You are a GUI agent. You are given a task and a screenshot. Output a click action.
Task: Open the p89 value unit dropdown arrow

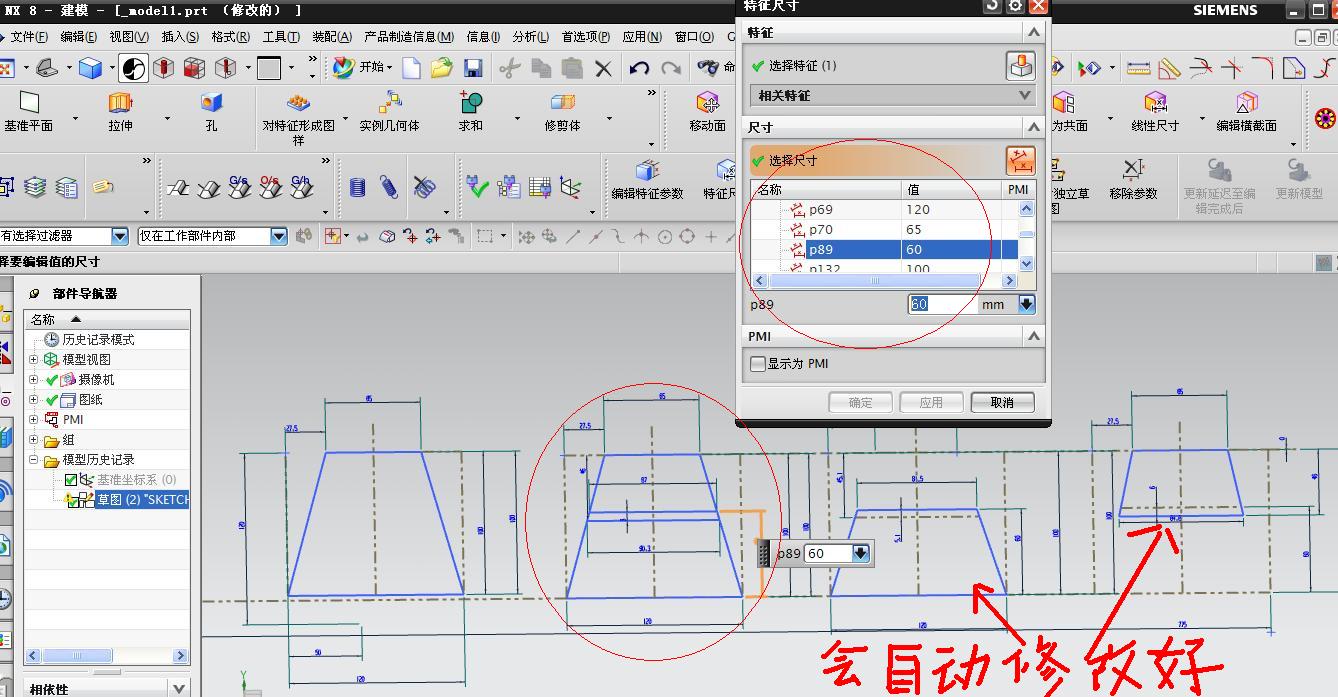point(1026,305)
